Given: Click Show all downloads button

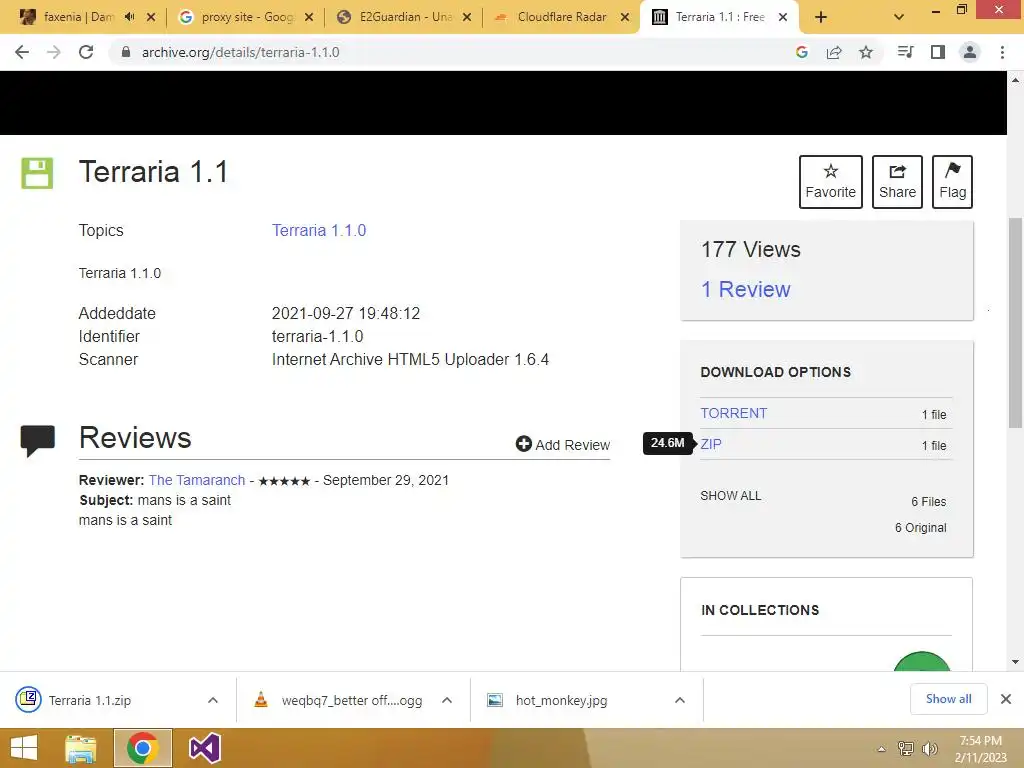Looking at the screenshot, I should (x=948, y=699).
